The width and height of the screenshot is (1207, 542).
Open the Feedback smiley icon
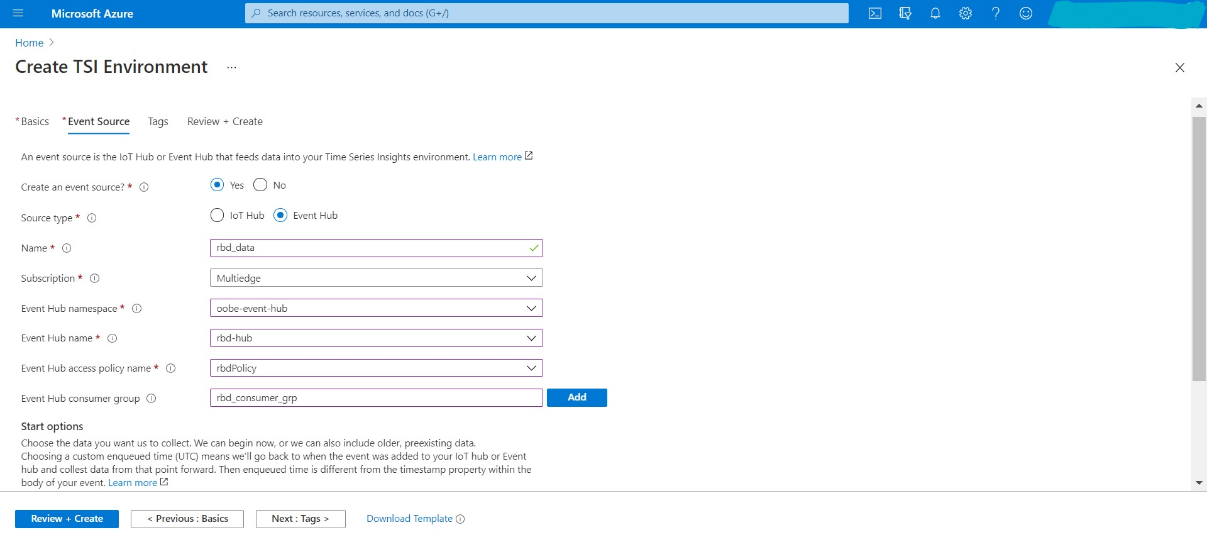1025,13
